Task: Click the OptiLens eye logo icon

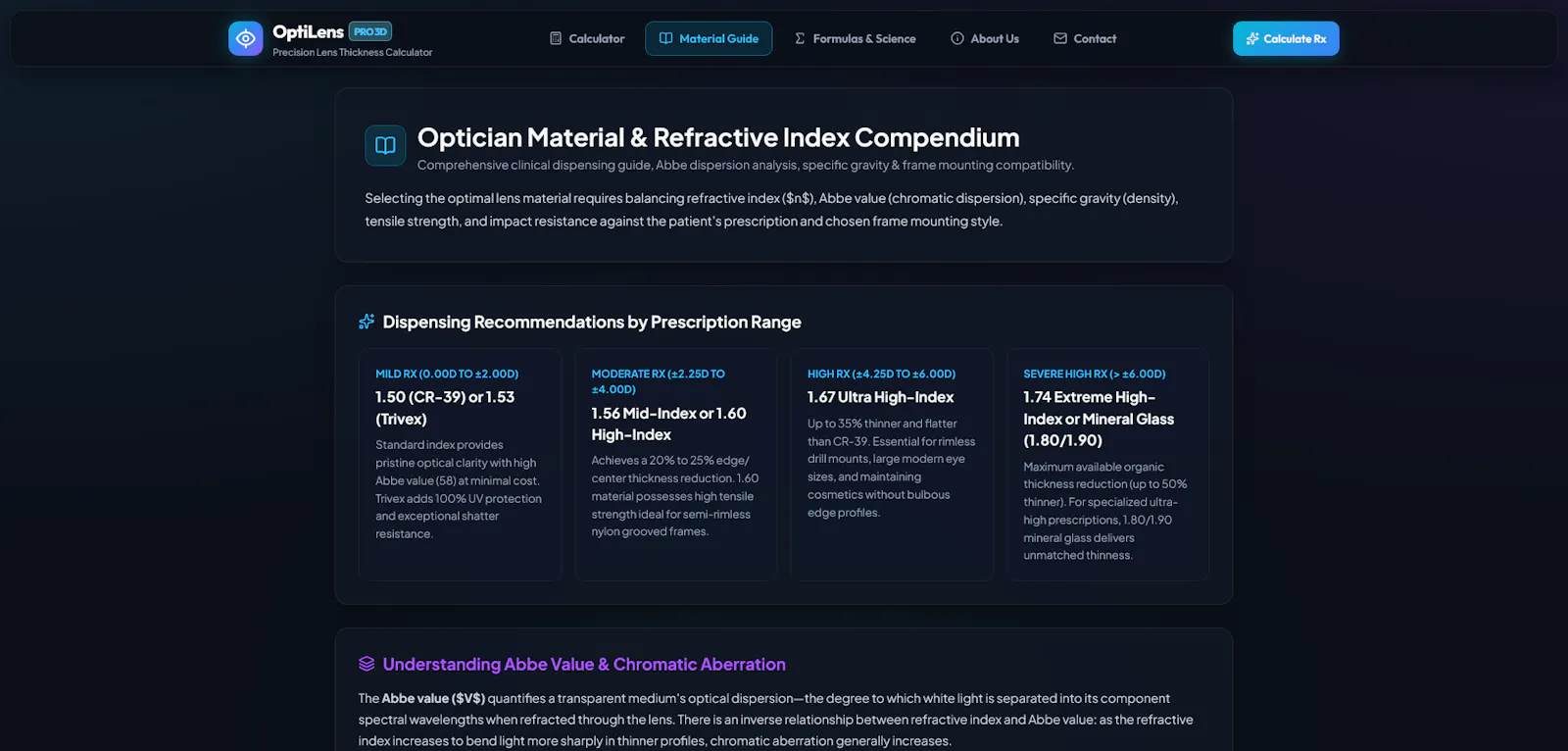Action: [246, 38]
